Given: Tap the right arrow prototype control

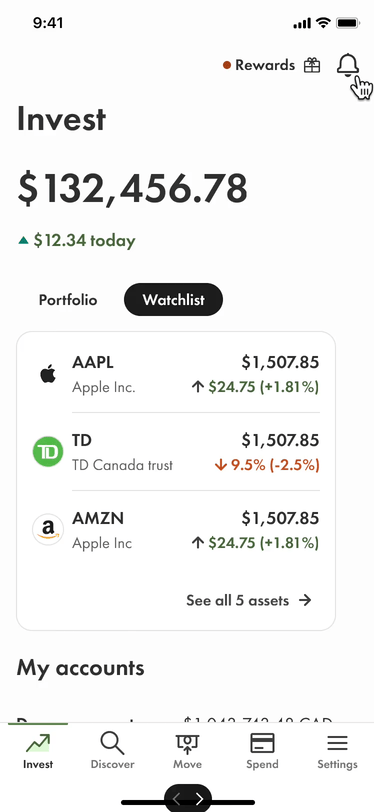Looking at the screenshot, I should pyautogui.click(x=199, y=799).
